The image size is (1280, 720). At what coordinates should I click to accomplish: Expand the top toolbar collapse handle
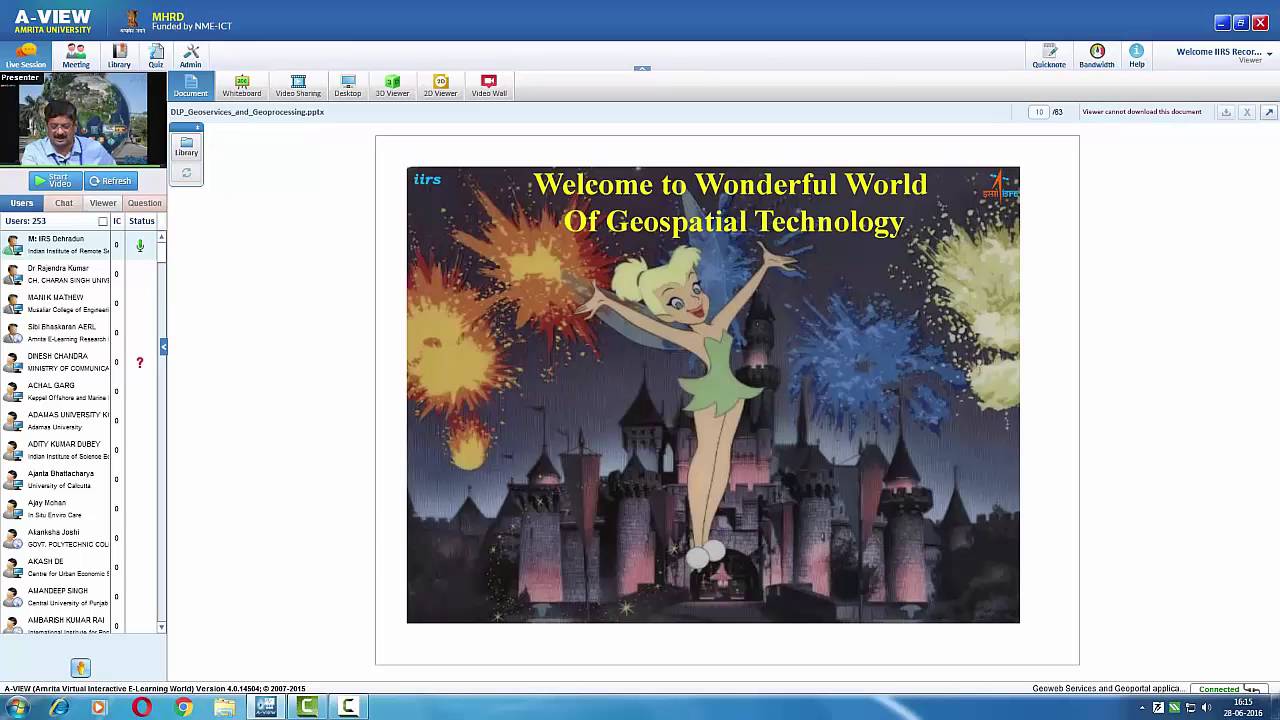[x=642, y=69]
